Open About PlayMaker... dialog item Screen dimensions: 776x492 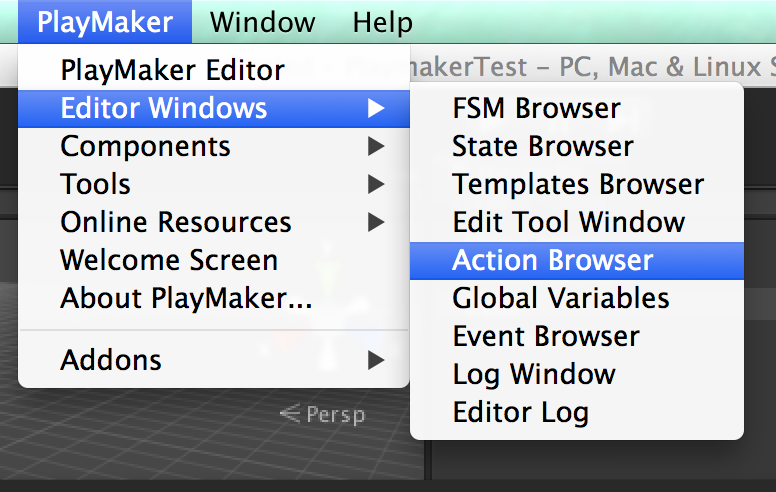click(x=214, y=298)
